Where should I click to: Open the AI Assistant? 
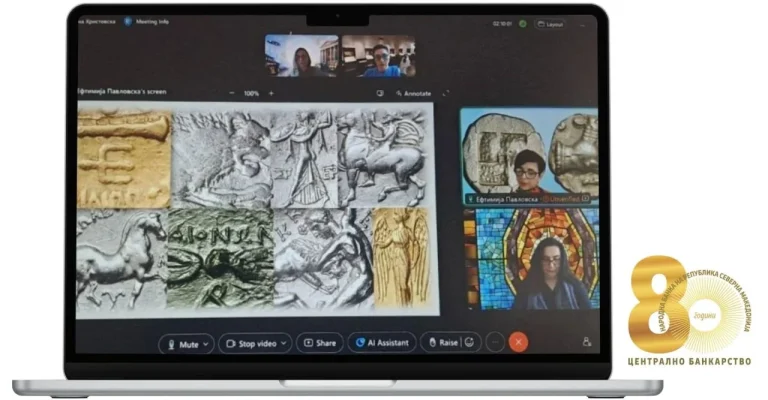tap(382, 343)
